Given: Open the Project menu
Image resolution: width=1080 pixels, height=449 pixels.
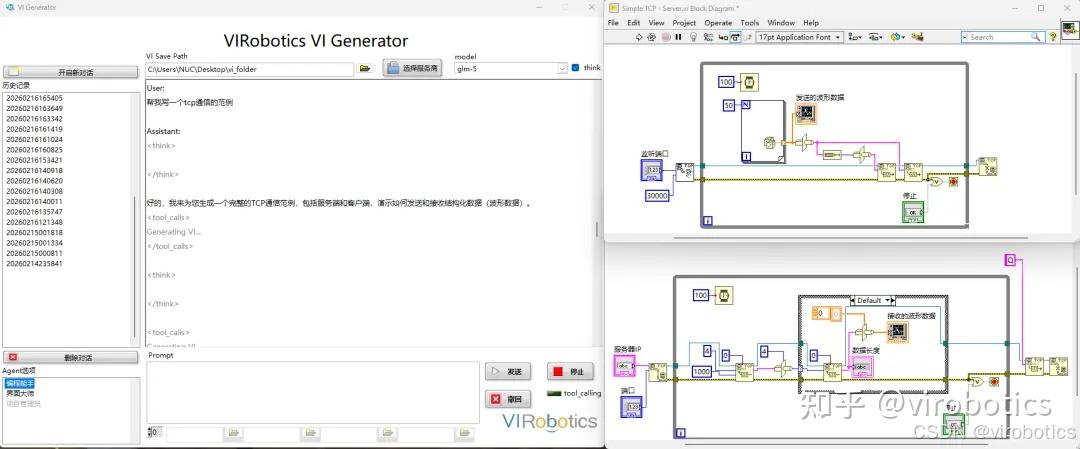Looking at the screenshot, I should click(x=684, y=23).
